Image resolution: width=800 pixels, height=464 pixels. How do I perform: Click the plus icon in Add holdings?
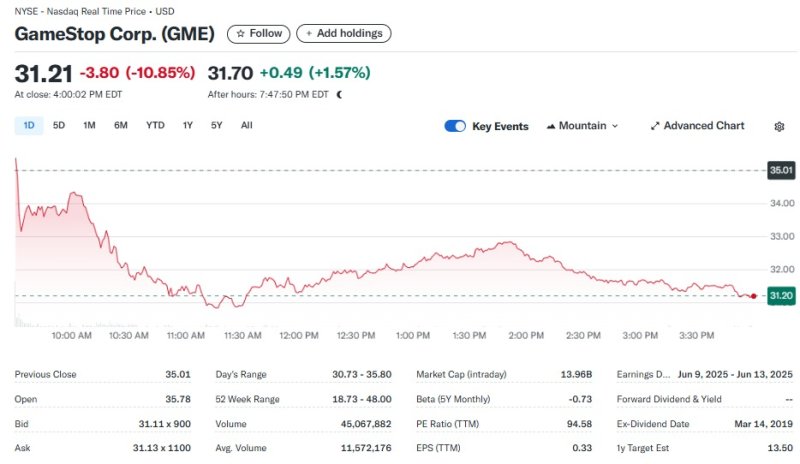point(309,34)
